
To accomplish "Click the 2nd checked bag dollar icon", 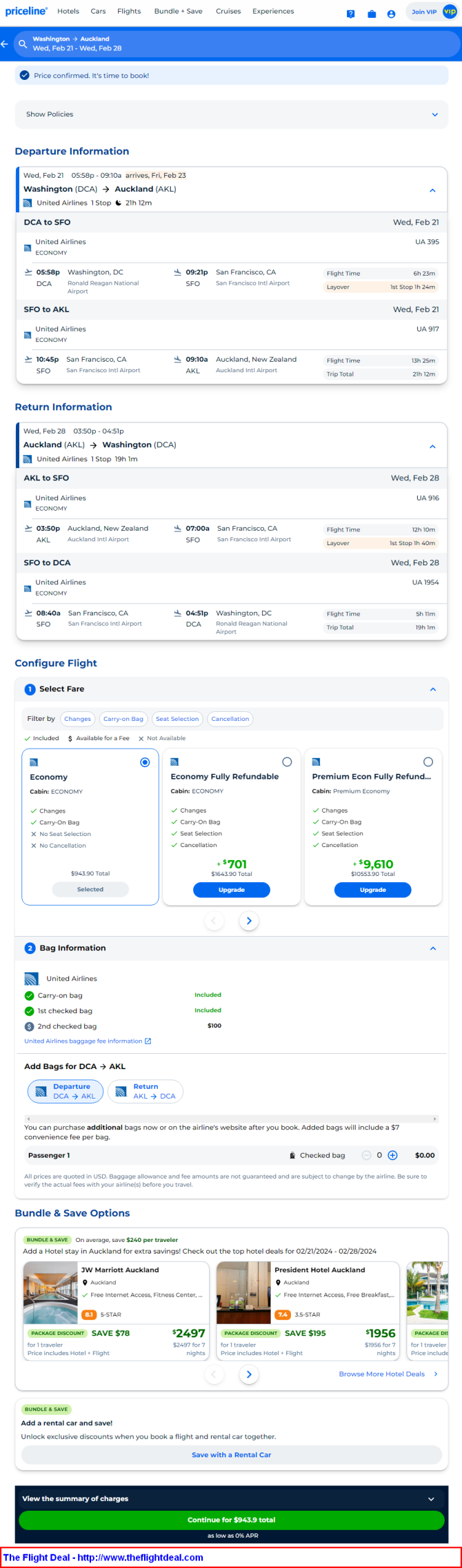I will point(29,1026).
